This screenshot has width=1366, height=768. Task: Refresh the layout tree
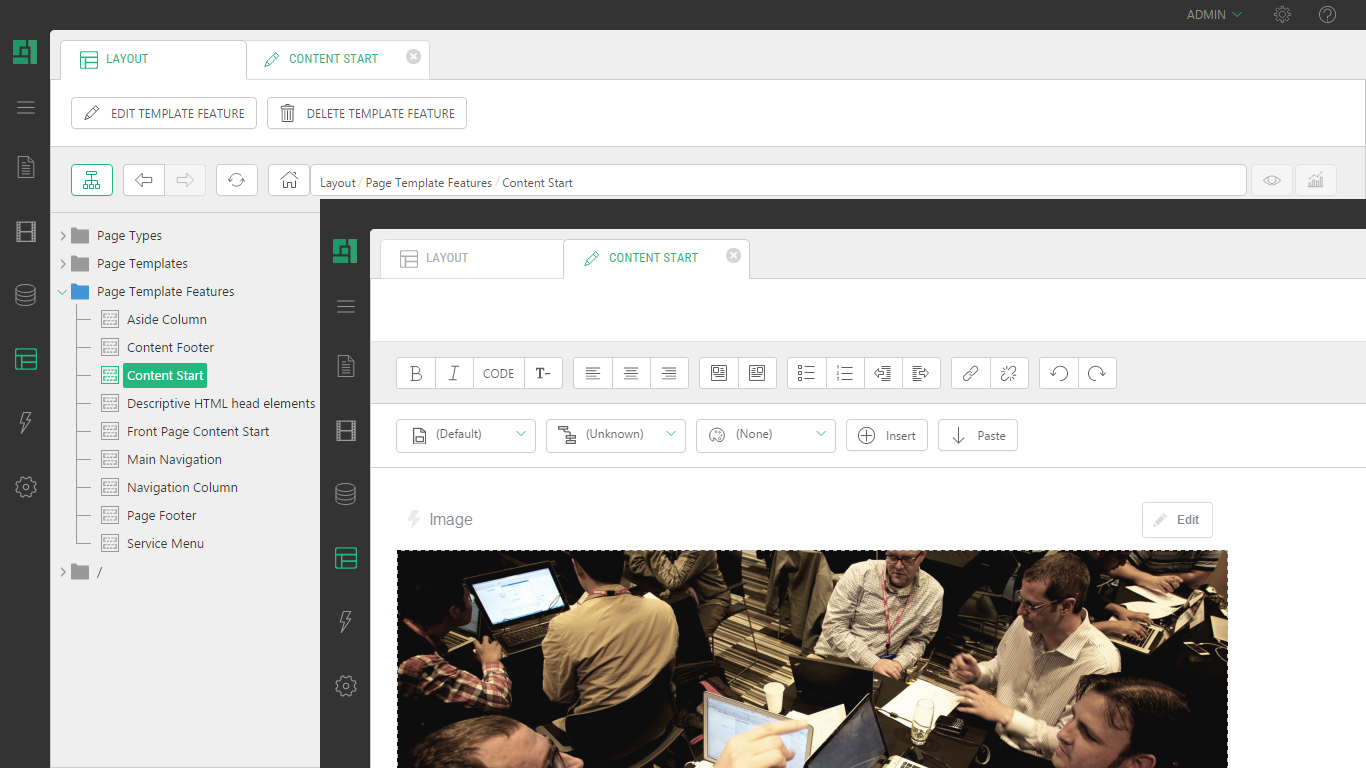tap(237, 180)
